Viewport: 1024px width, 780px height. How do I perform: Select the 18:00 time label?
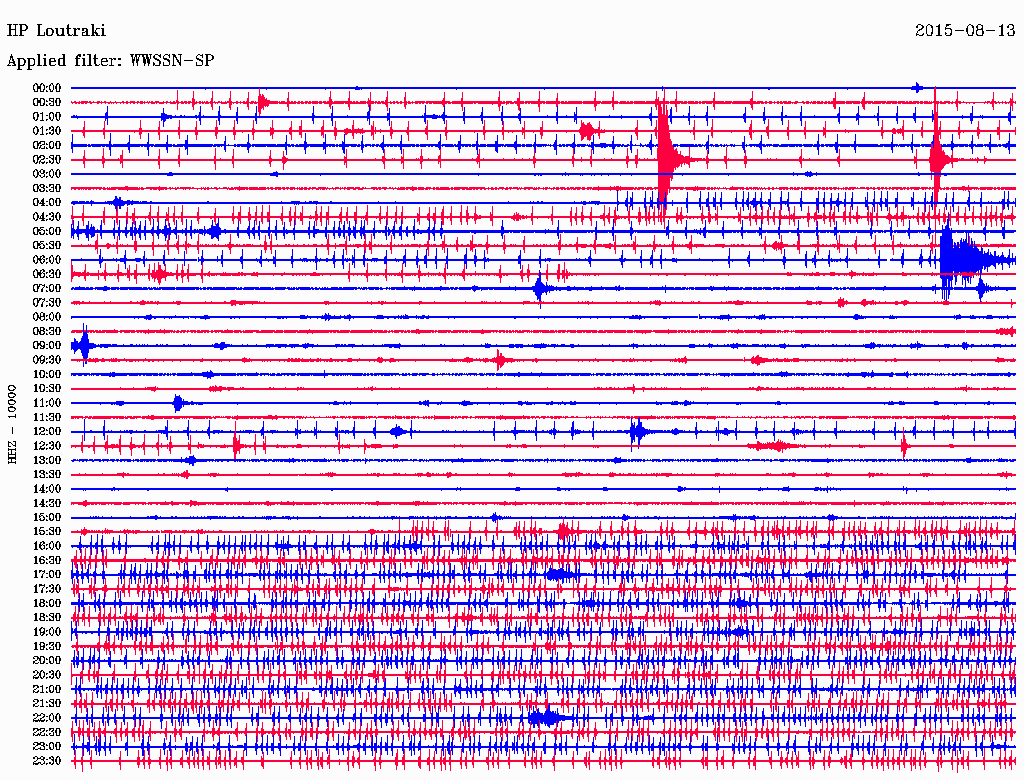47,604
